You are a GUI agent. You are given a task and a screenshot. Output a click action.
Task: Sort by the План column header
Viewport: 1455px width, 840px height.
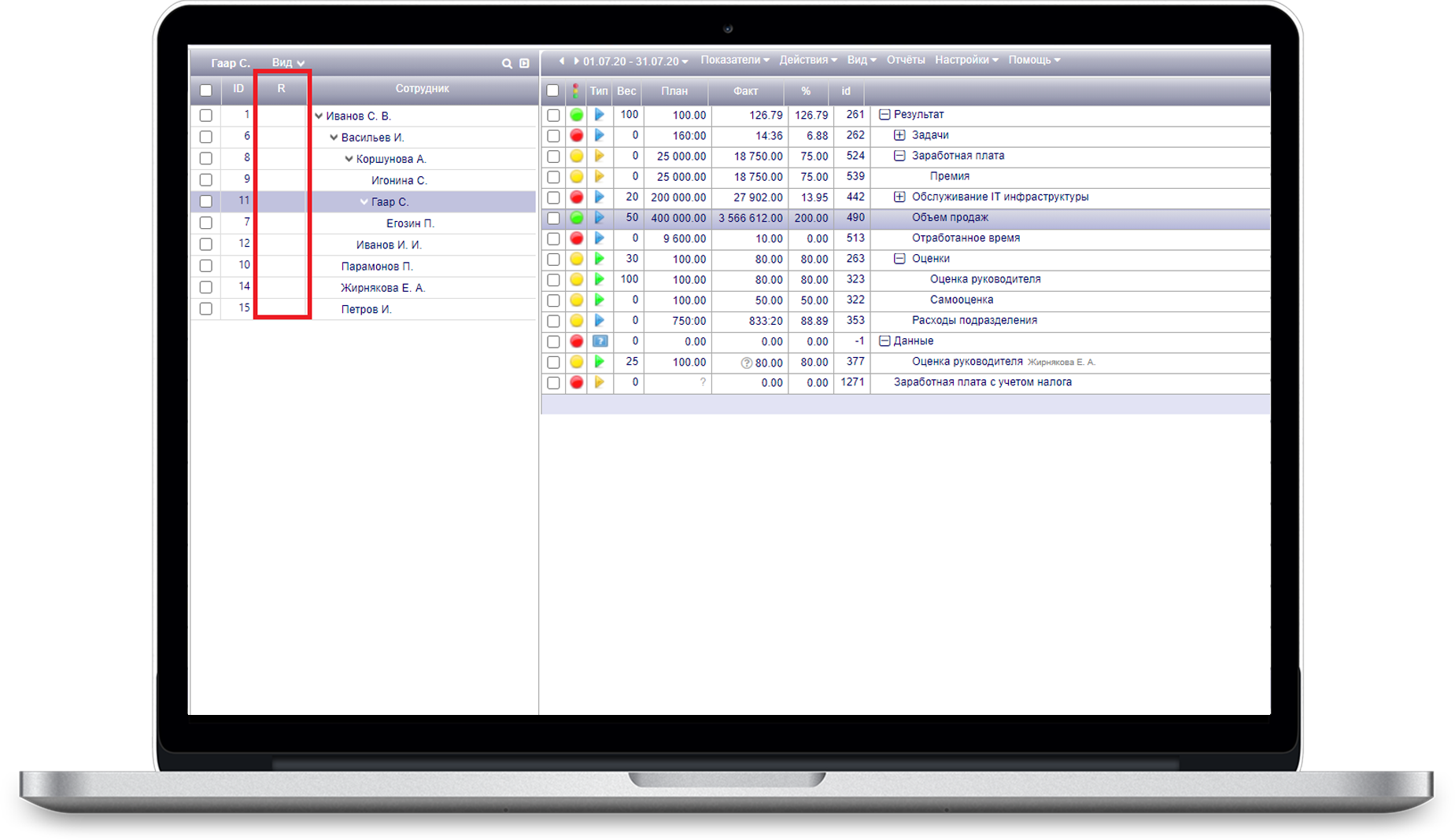coord(674,91)
